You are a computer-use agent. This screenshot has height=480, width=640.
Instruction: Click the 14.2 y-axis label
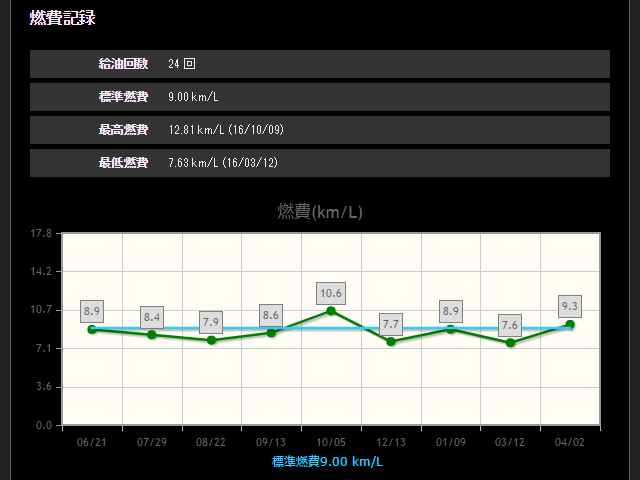click(41, 271)
